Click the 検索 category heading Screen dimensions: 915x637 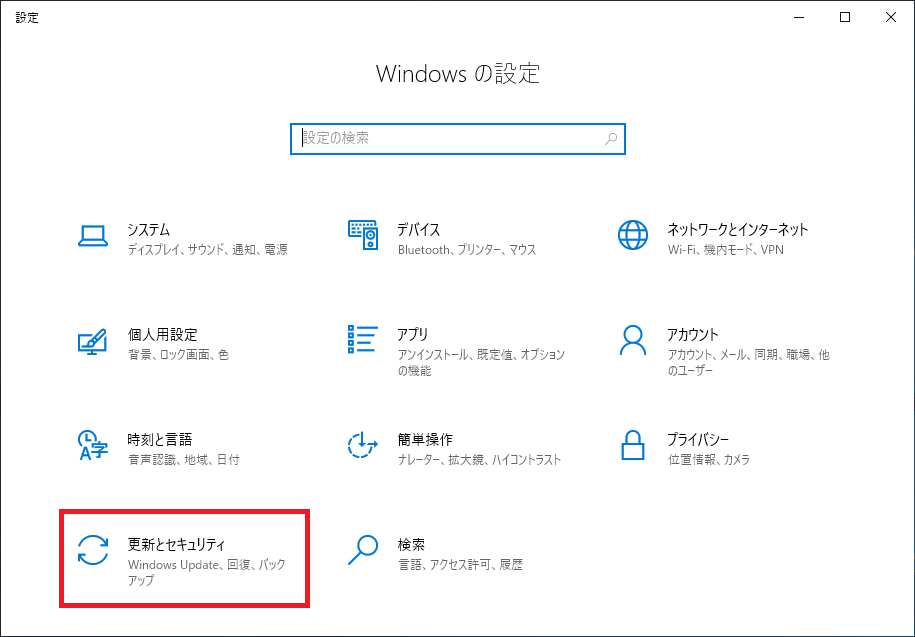click(x=411, y=544)
